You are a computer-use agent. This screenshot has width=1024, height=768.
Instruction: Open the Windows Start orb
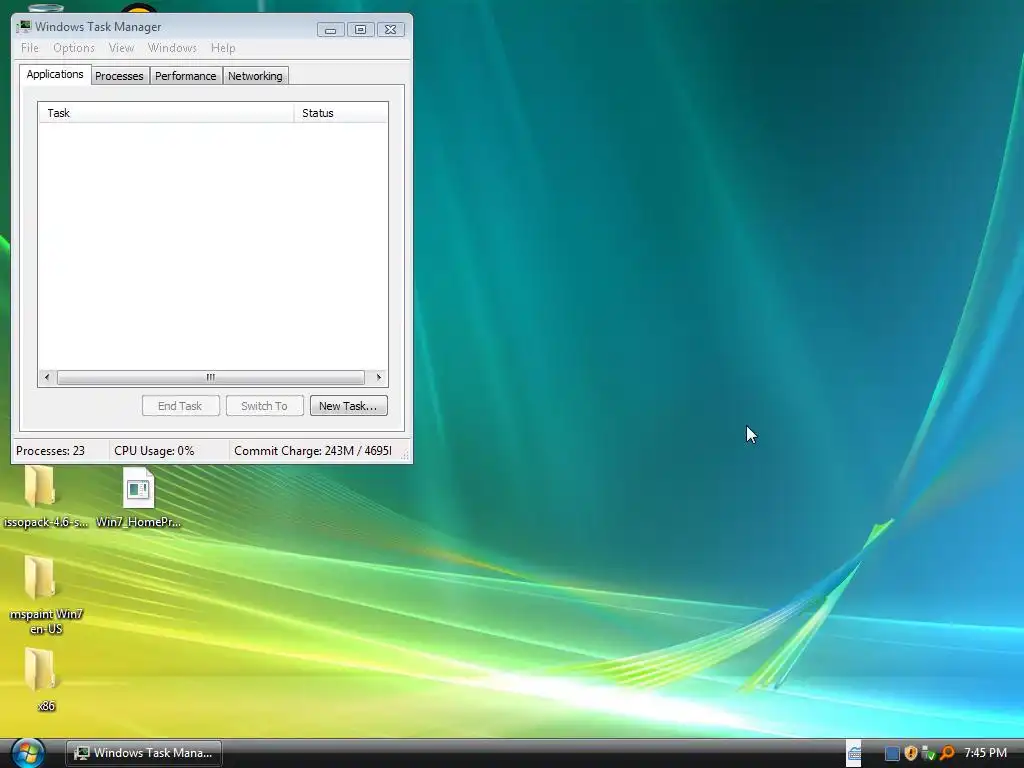coord(27,752)
